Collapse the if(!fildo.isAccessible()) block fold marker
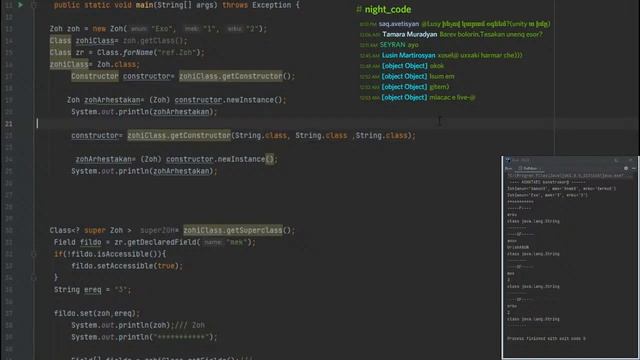This screenshot has width=640, height=360. point(34,254)
